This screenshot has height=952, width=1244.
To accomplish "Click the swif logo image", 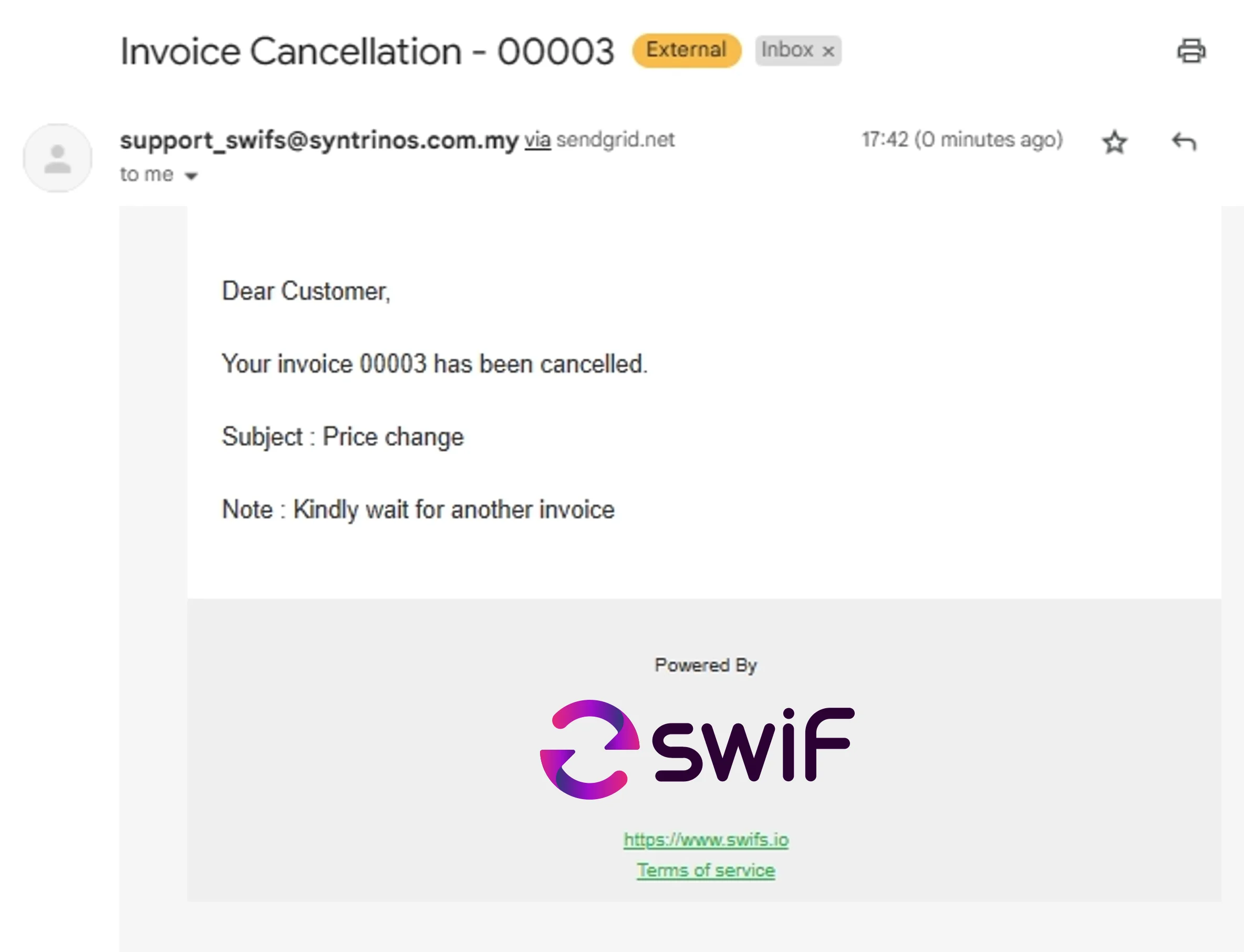I will (x=696, y=749).
